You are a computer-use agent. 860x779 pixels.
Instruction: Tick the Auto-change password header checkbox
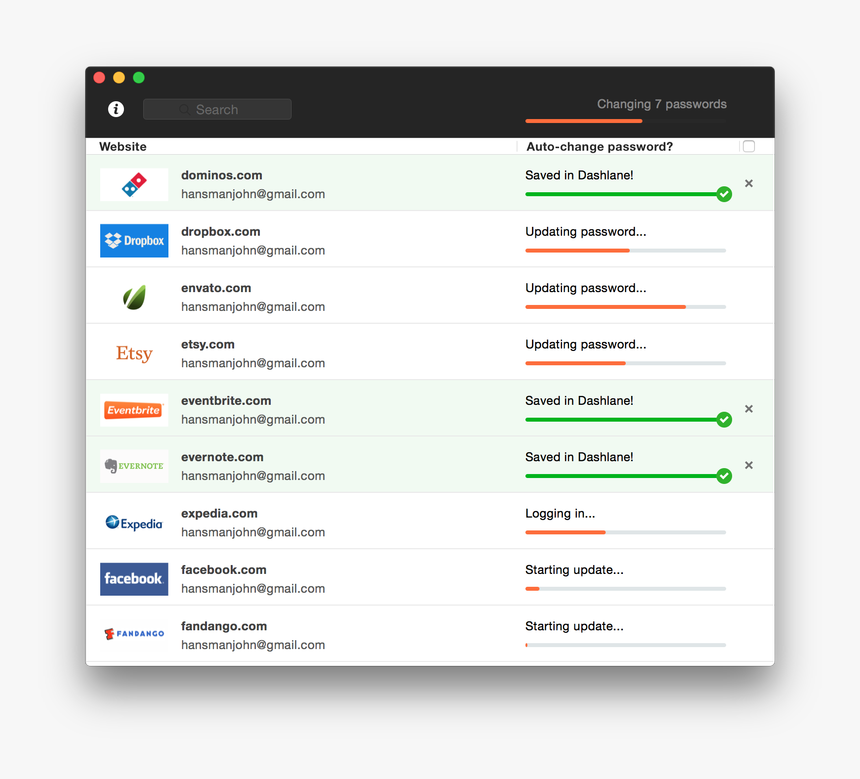point(749,146)
